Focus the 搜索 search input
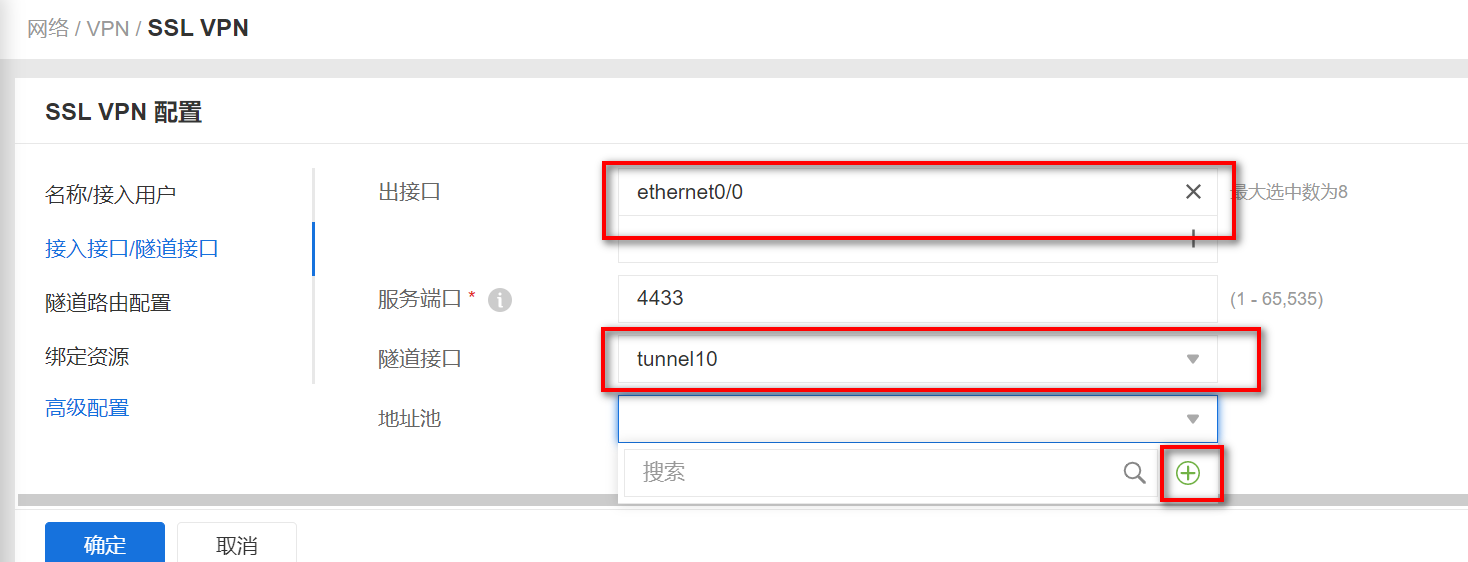The image size is (1468, 562). (870, 473)
